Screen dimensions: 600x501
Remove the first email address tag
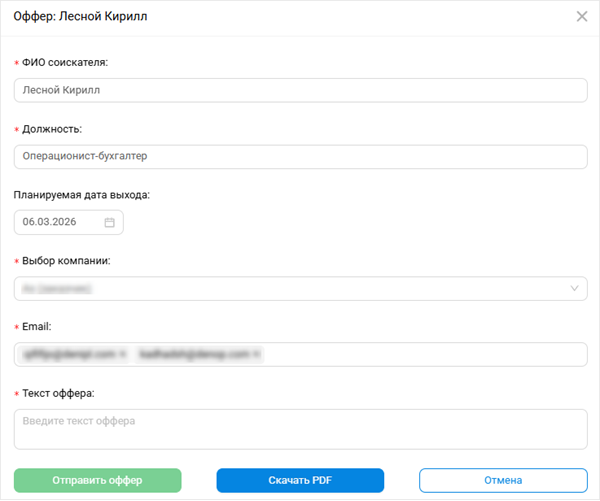pyautogui.click(x=122, y=354)
